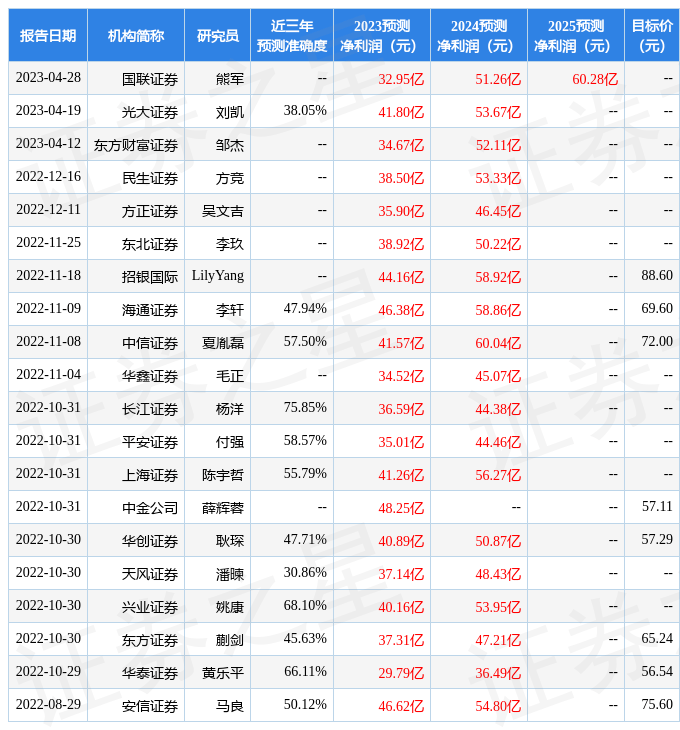Click target price 72.00
Image resolution: width=680 pixels, height=730 pixels.
click(x=657, y=342)
